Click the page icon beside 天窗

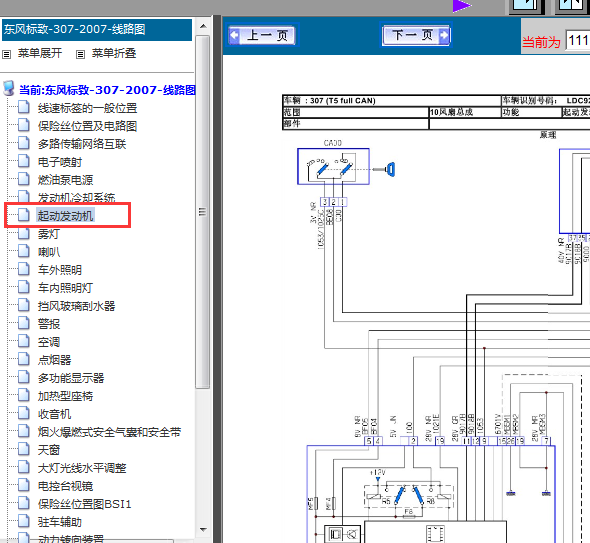point(24,449)
